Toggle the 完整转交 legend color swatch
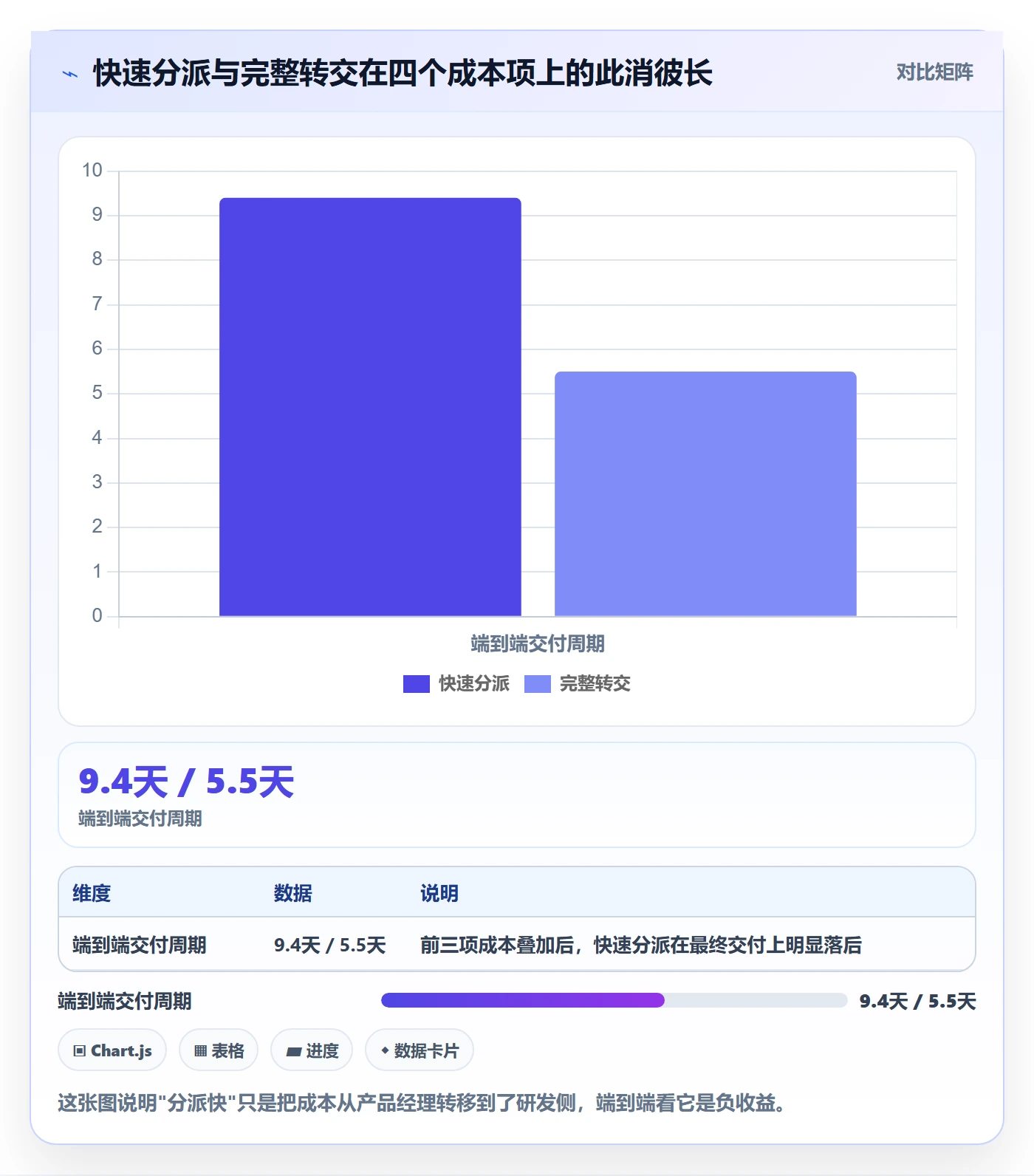 (x=537, y=684)
